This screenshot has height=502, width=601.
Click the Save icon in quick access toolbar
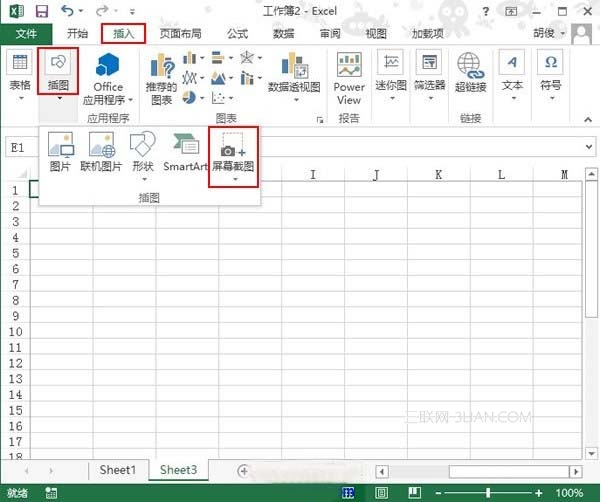point(42,11)
